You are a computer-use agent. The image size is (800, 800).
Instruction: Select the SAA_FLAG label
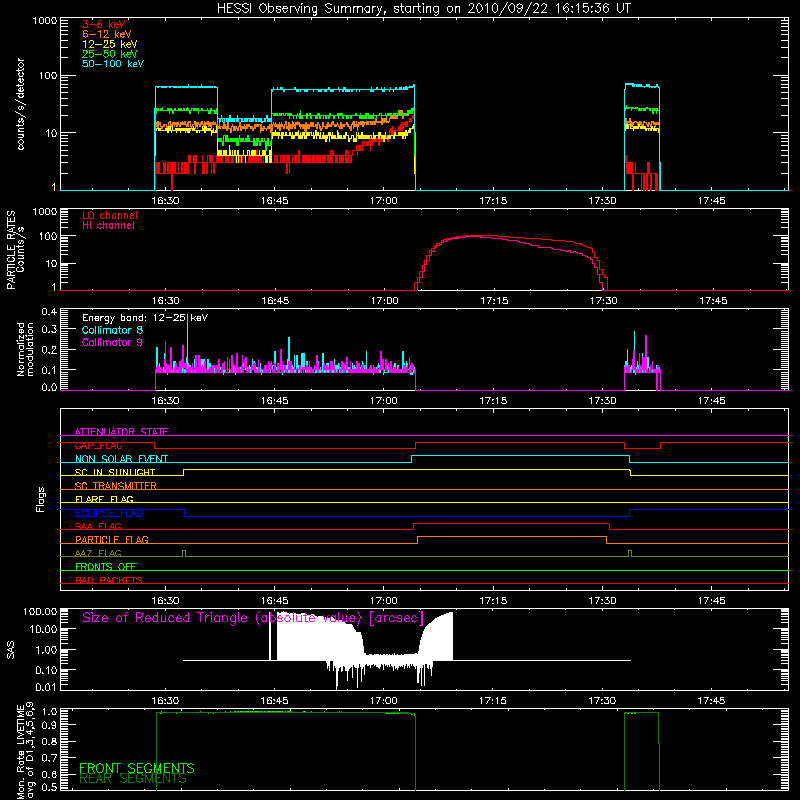pos(98,526)
